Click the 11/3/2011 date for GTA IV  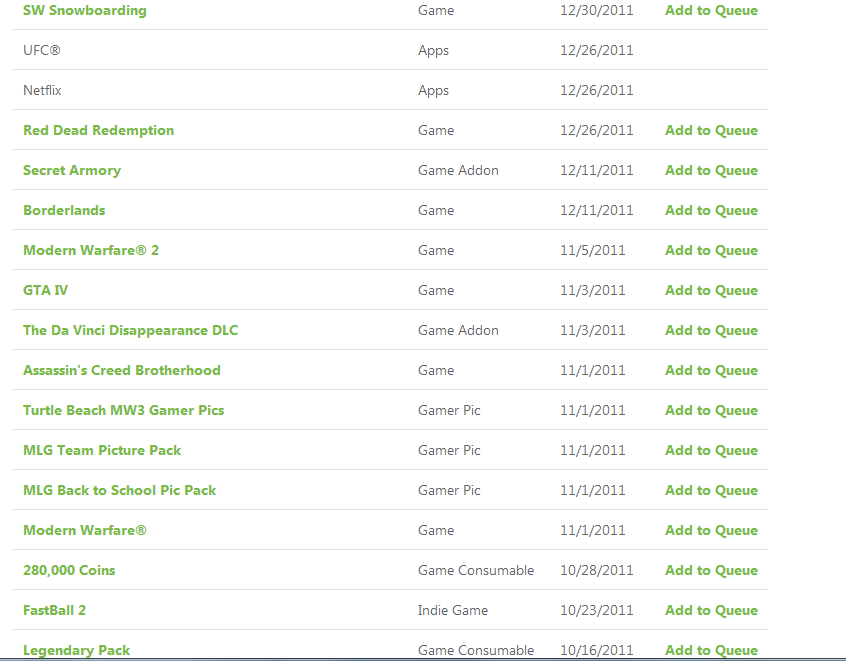[592, 290]
